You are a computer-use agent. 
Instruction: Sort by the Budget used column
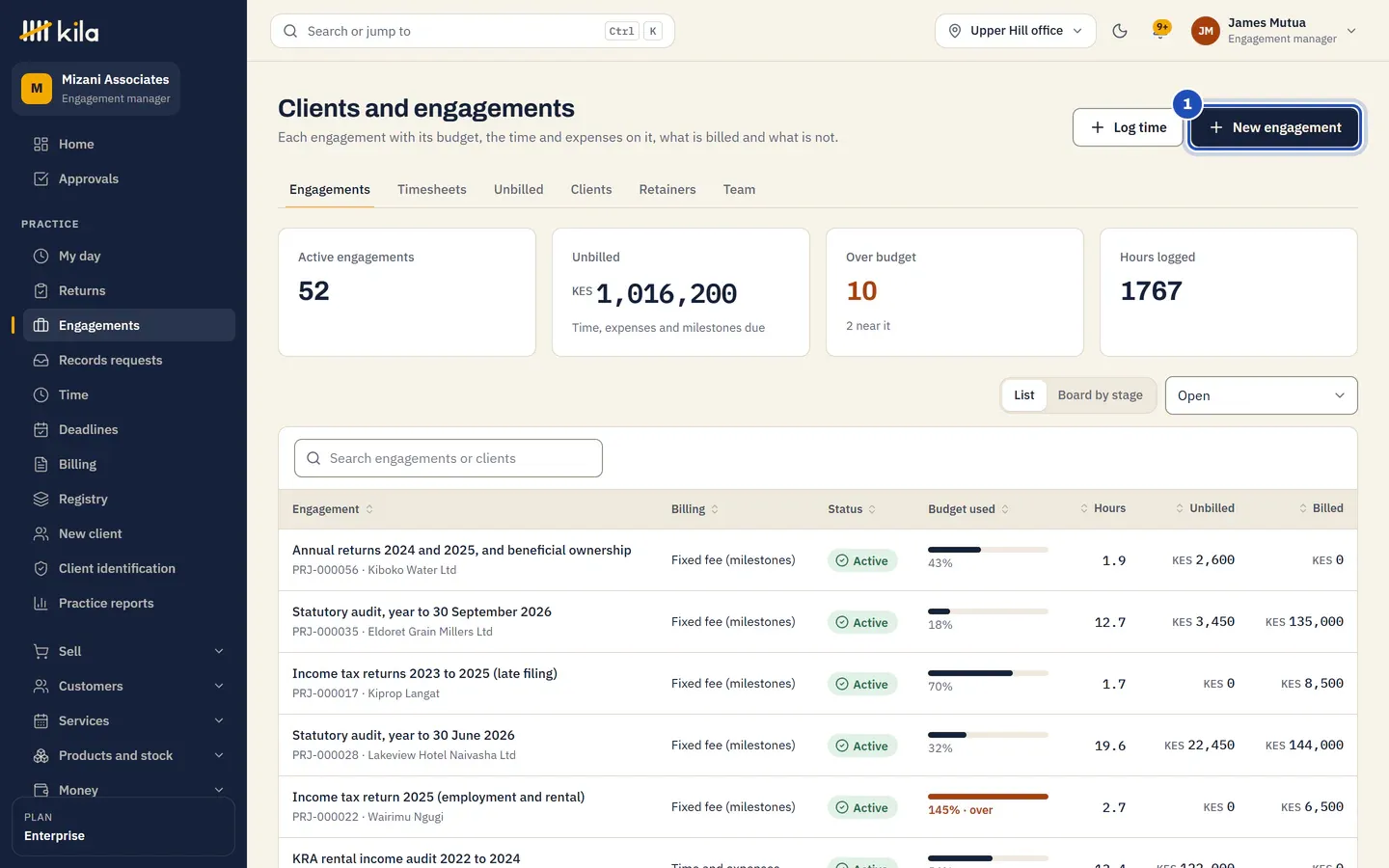[968, 509]
